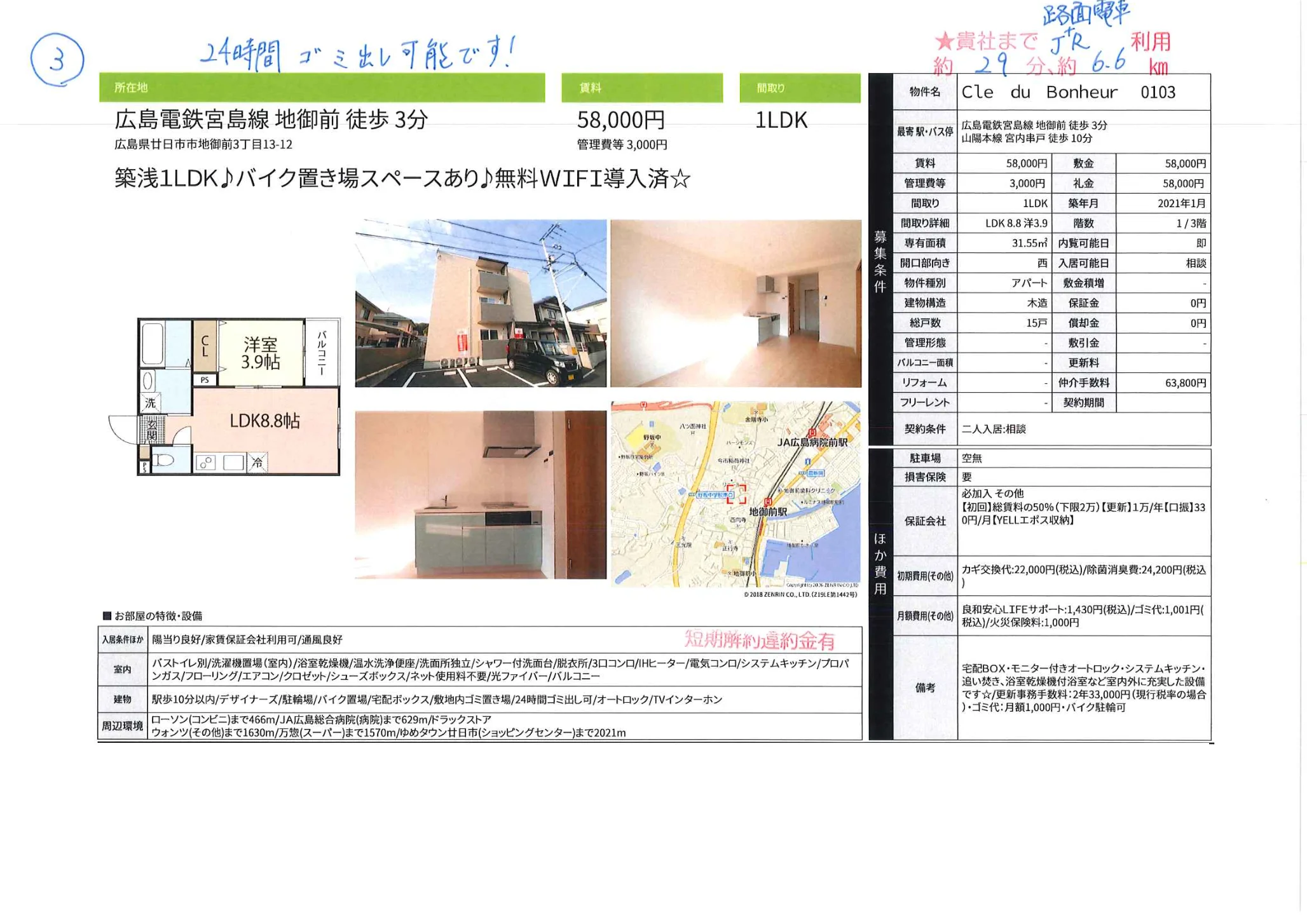Click the building exterior photo
Viewport: 1307px width, 924px height.
[x=481, y=303]
